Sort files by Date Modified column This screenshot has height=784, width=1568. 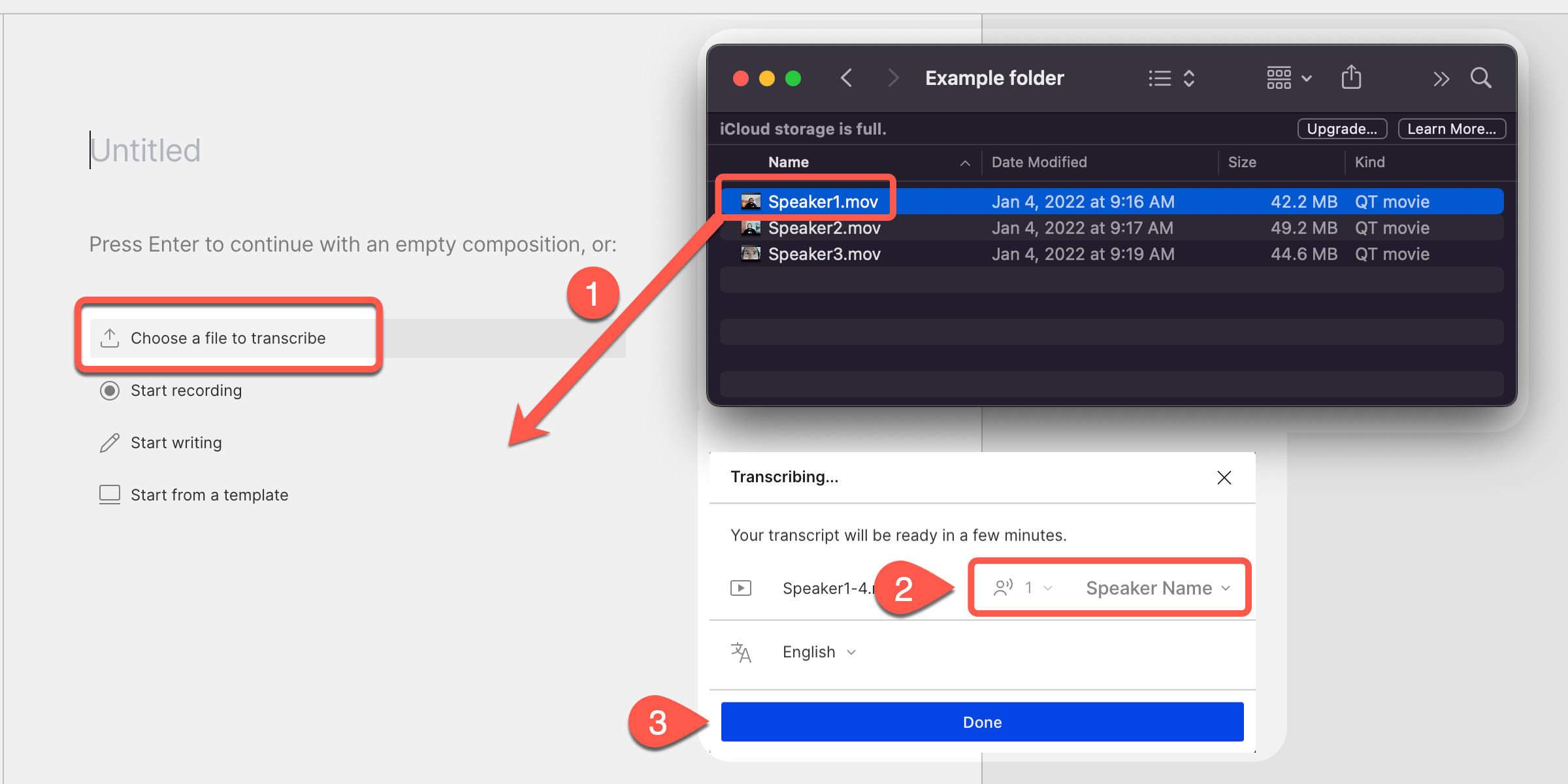[1039, 162]
